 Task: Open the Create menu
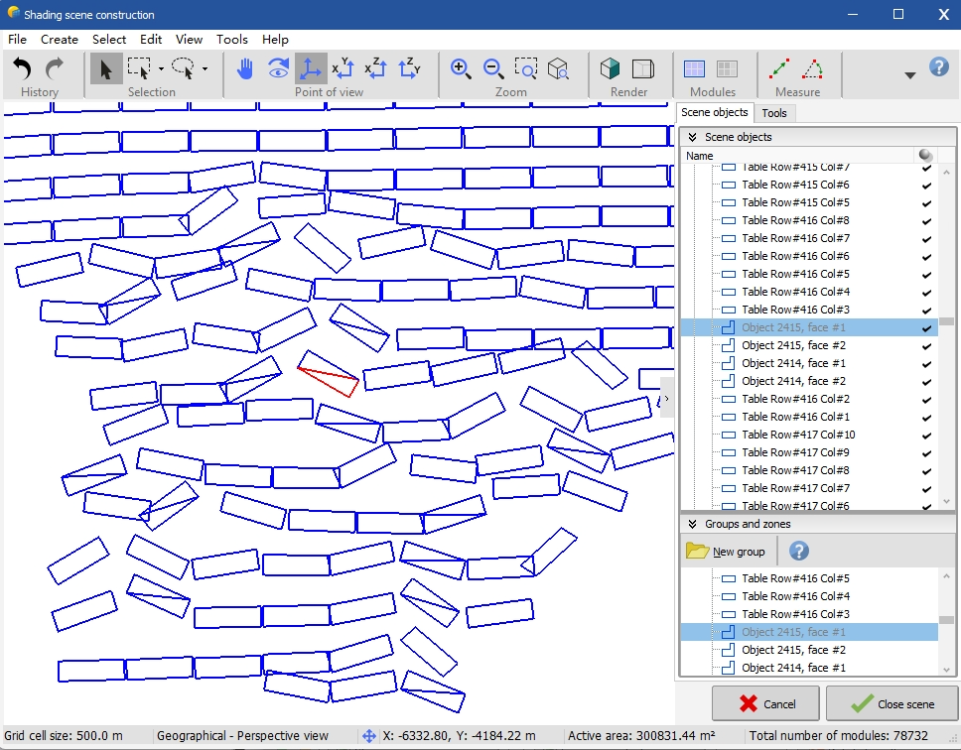(x=59, y=40)
